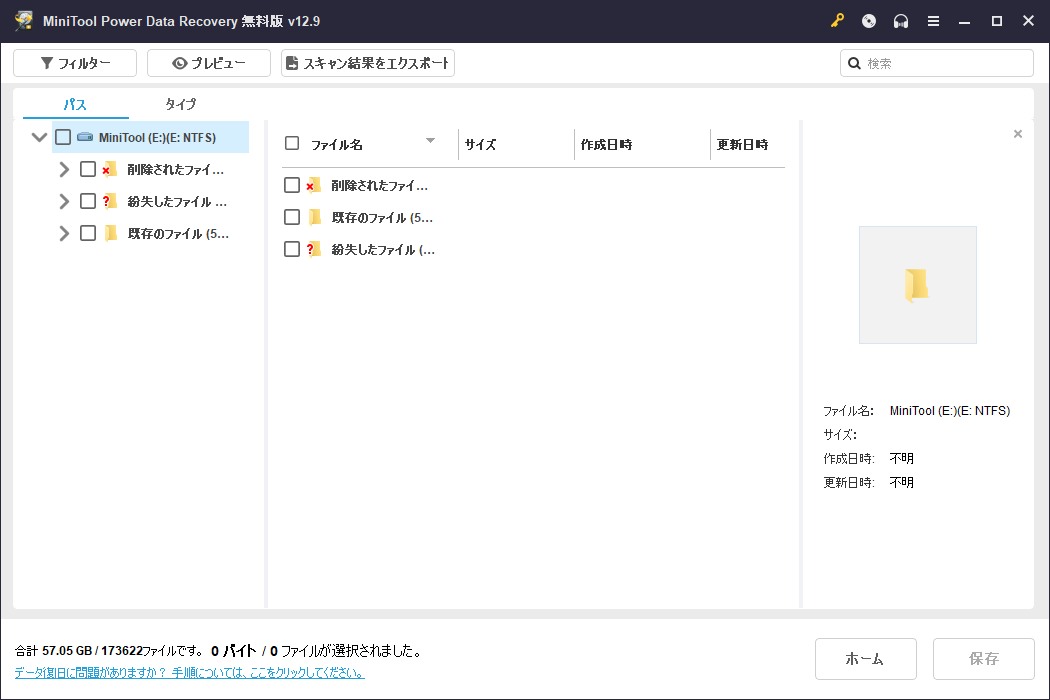Viewport: 1050px width, 700px height.
Task: Focus the 検索 search field
Action: pyautogui.click(x=937, y=63)
